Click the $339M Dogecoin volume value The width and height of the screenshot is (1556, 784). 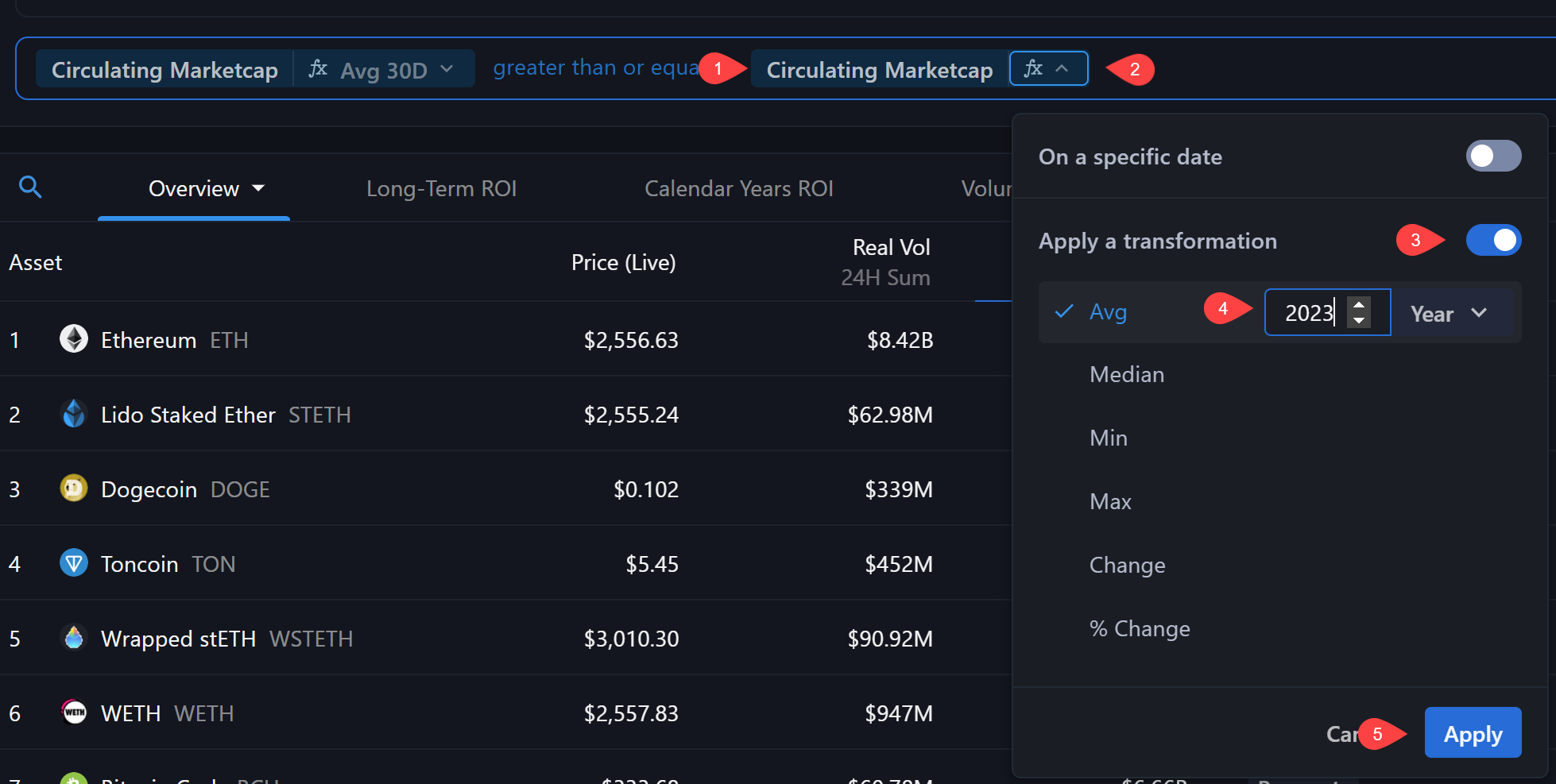(899, 489)
